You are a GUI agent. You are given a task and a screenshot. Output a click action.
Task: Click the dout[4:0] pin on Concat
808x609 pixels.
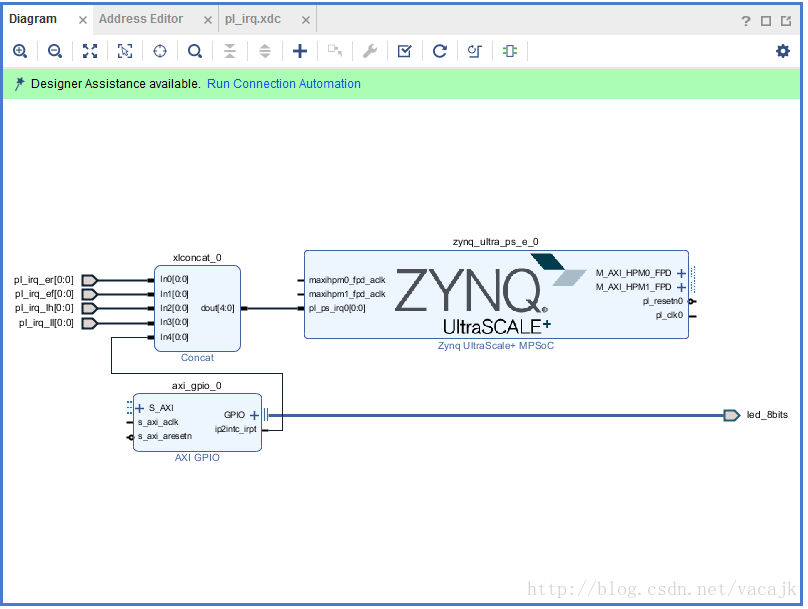click(x=217, y=308)
